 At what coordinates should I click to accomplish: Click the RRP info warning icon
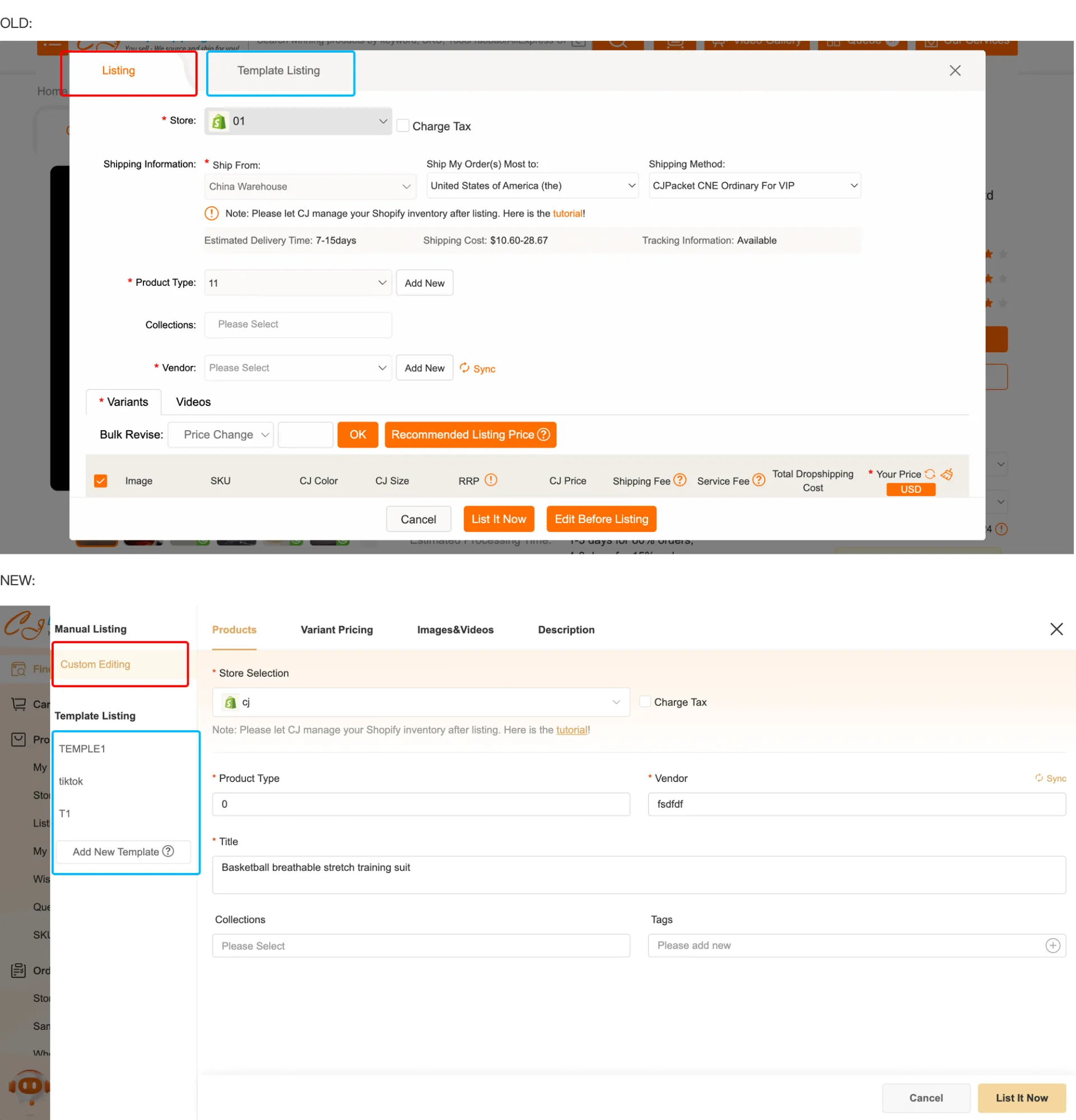(x=490, y=480)
